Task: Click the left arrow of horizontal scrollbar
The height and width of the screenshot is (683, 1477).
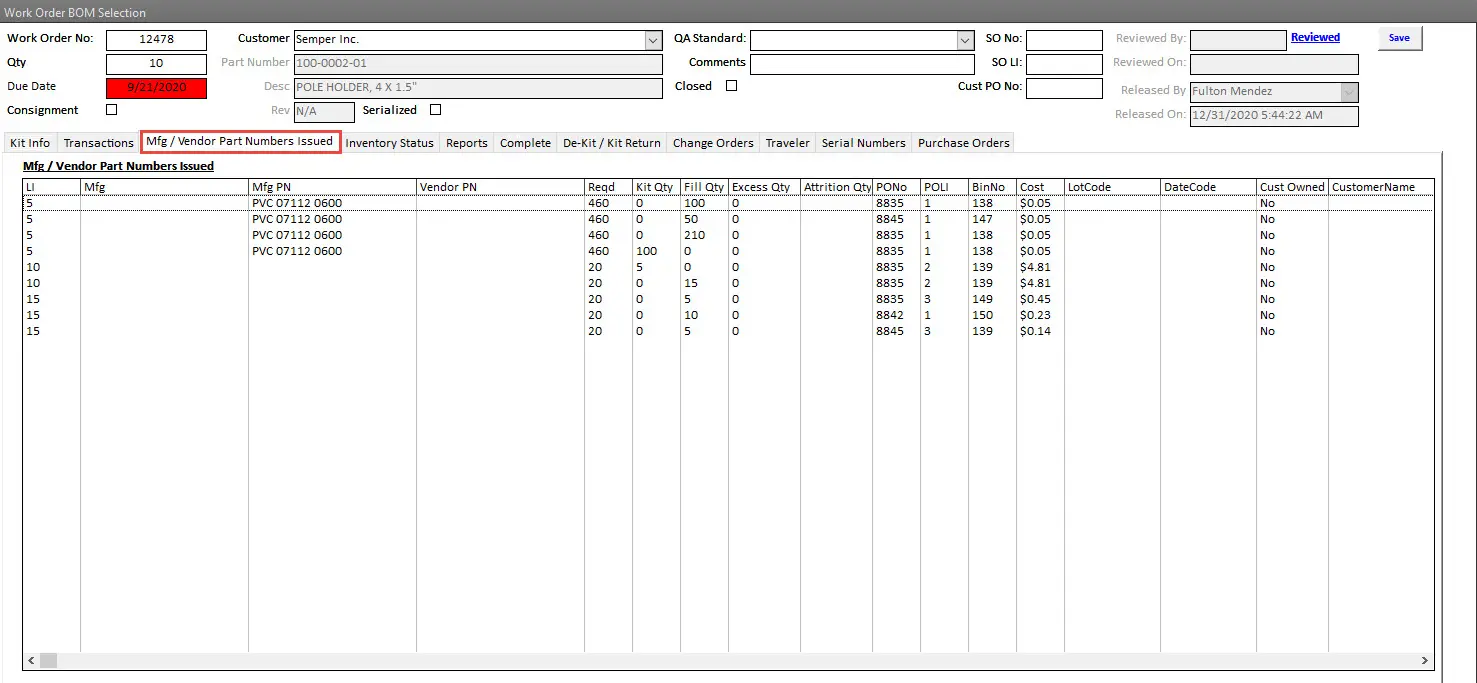Action: pyautogui.click(x=31, y=661)
